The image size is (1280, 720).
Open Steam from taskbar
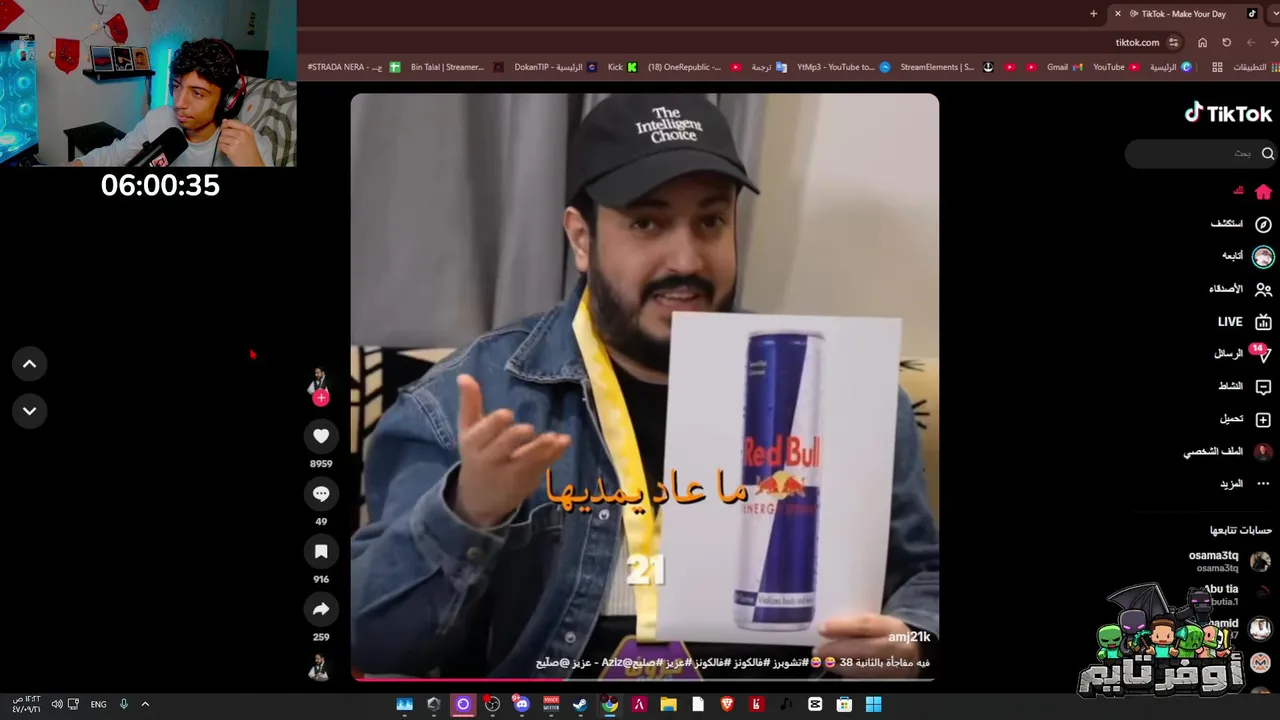click(580, 704)
